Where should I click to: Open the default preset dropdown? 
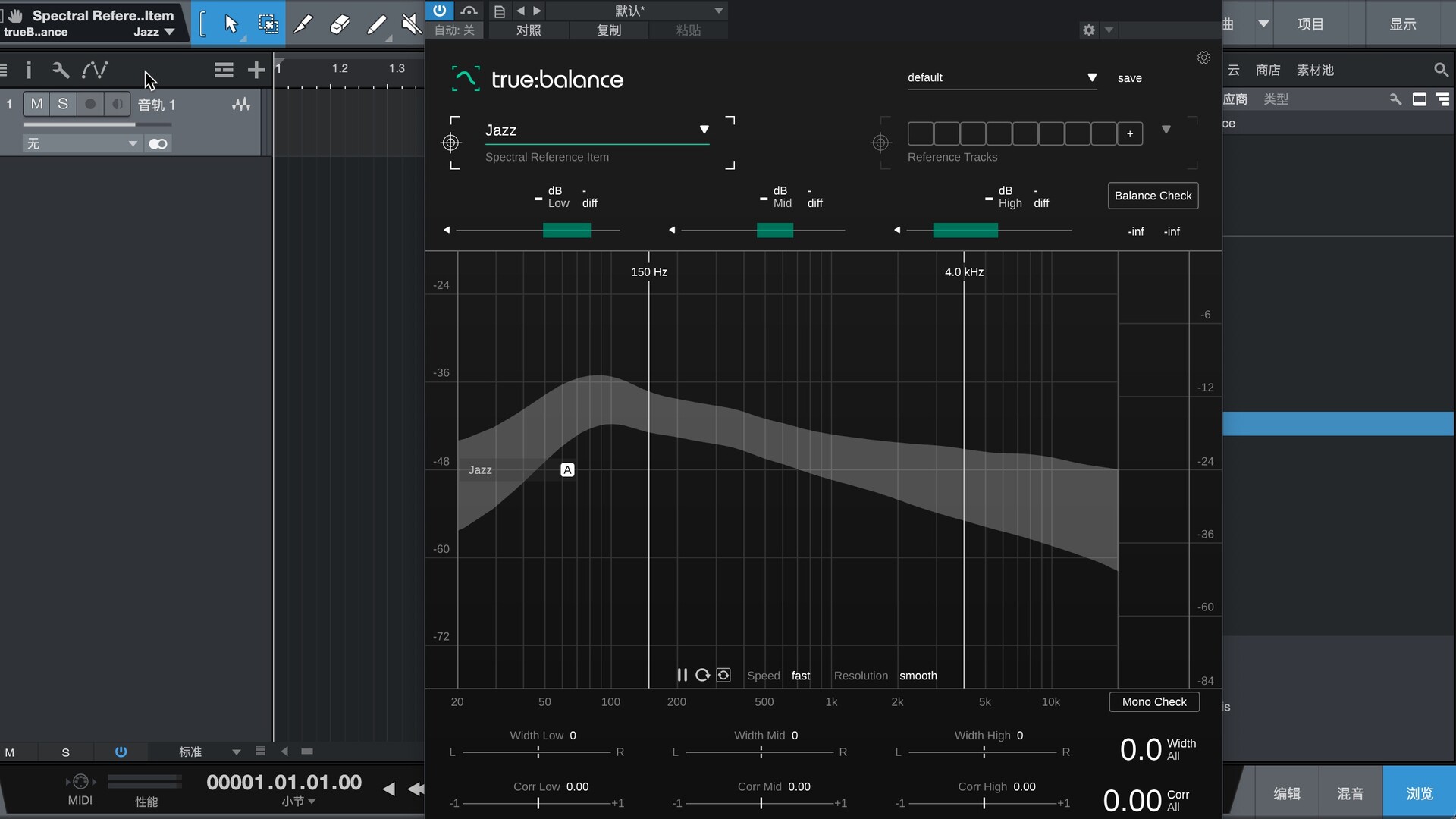point(1002,78)
